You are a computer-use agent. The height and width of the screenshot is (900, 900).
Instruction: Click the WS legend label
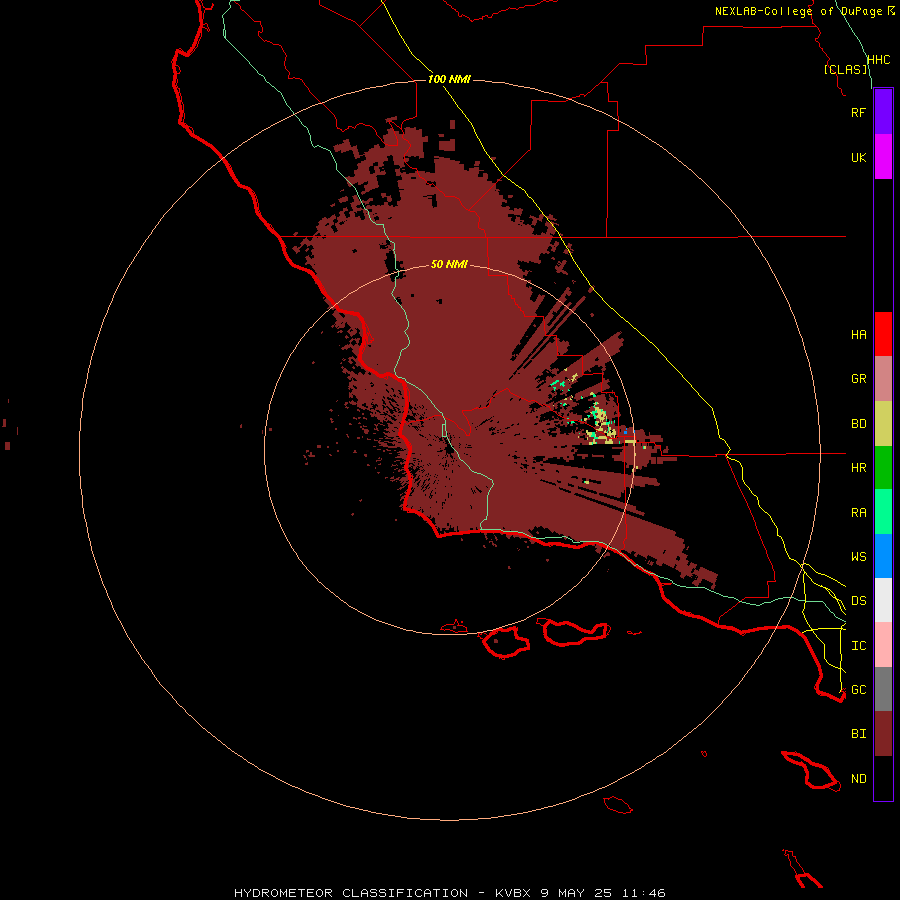click(859, 557)
